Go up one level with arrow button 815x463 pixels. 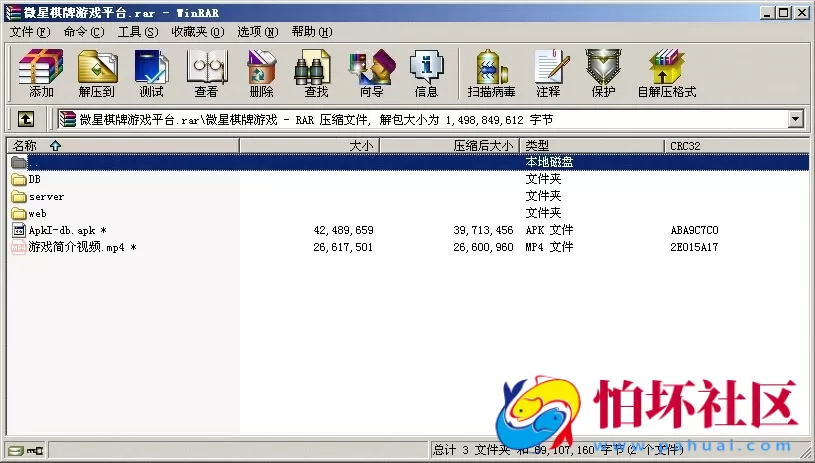tap(26, 119)
